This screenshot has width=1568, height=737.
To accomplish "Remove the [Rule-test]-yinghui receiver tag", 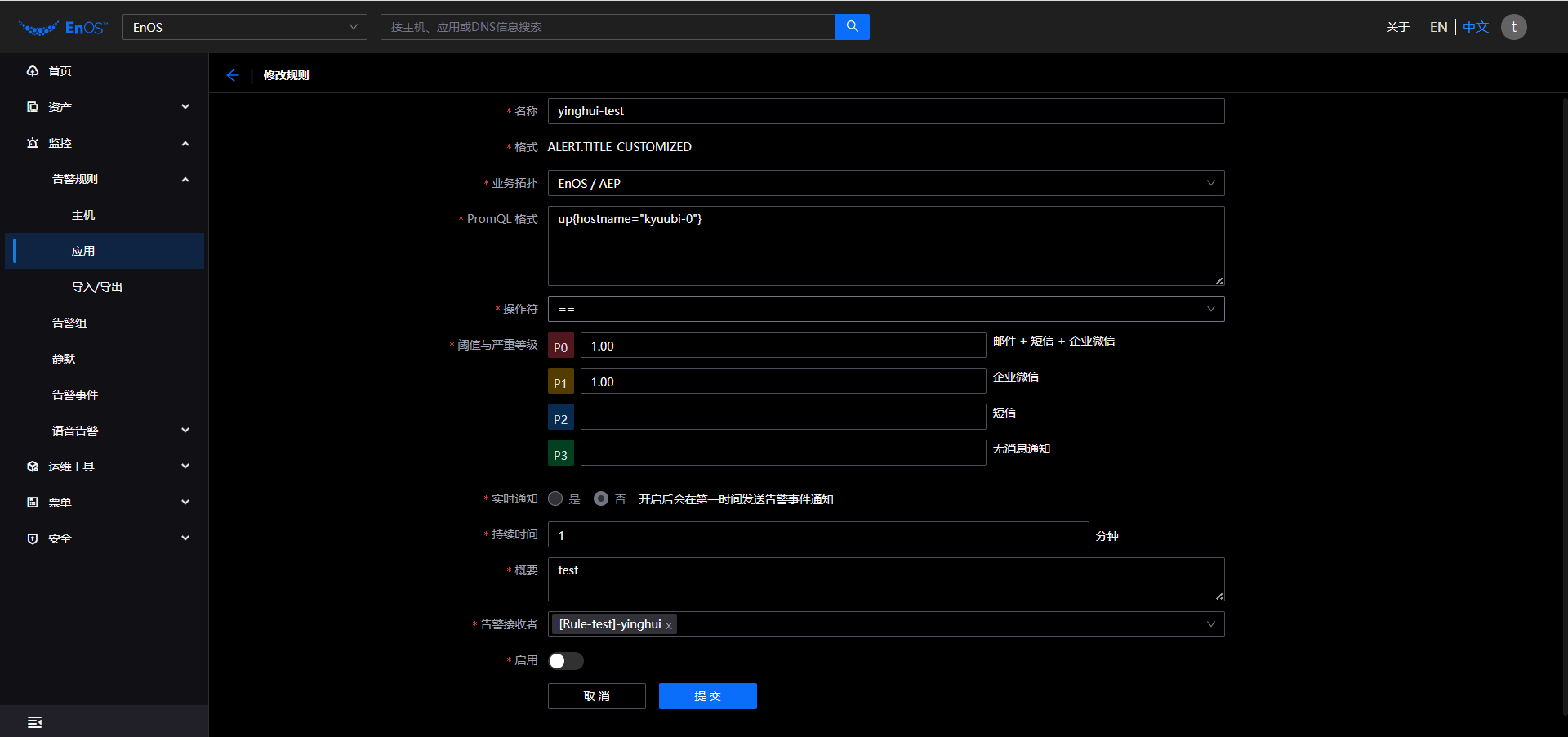I will [x=669, y=625].
